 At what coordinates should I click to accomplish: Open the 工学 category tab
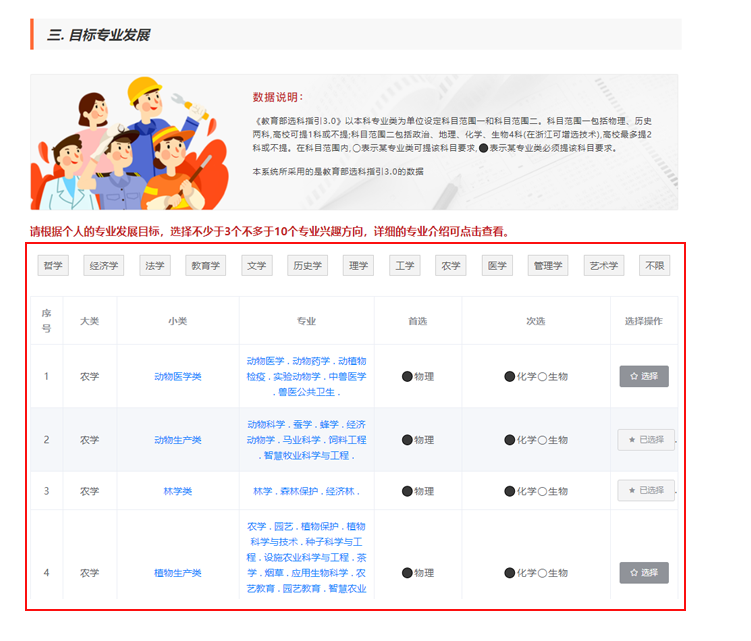point(404,266)
